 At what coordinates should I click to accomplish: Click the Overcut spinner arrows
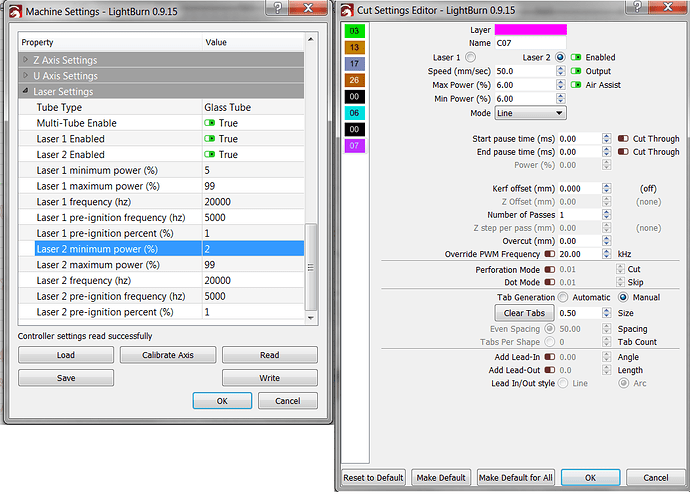[606, 241]
